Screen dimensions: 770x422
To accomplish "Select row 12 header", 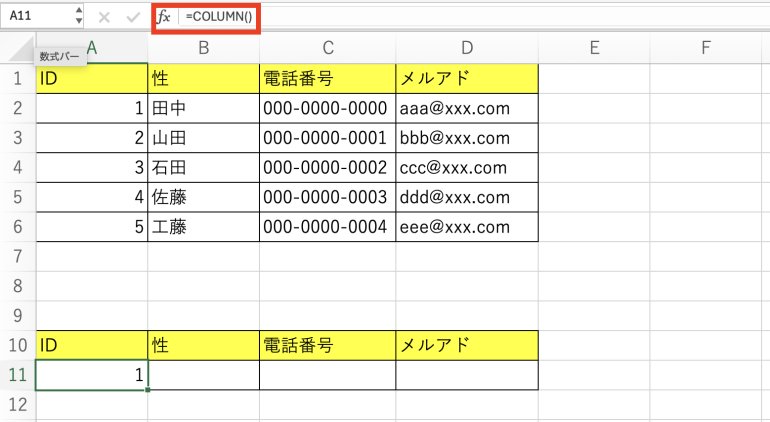I will [x=18, y=405].
